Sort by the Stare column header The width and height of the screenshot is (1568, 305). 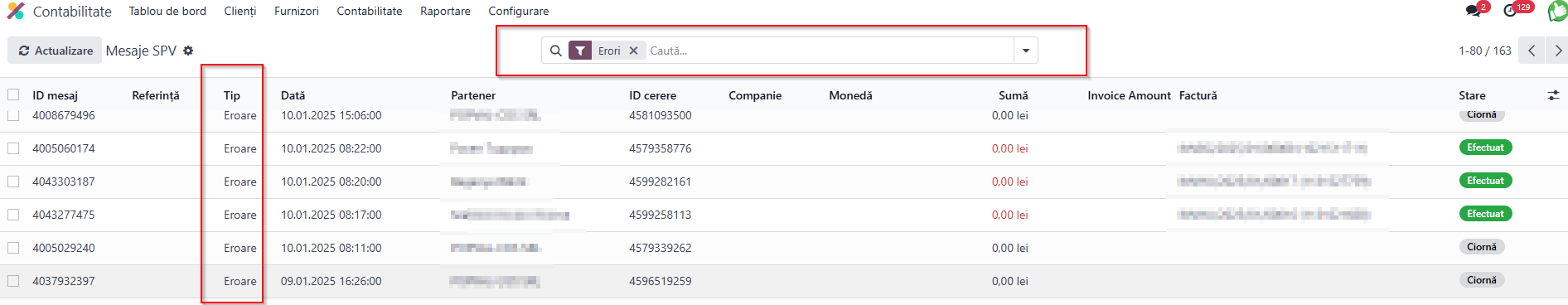tap(1473, 95)
